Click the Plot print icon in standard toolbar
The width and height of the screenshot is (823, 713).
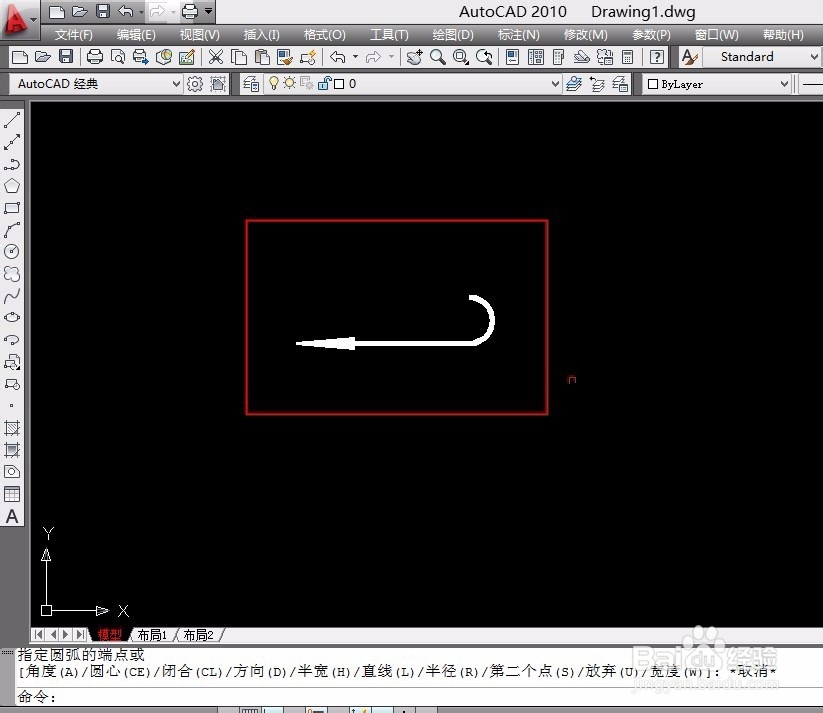point(94,57)
